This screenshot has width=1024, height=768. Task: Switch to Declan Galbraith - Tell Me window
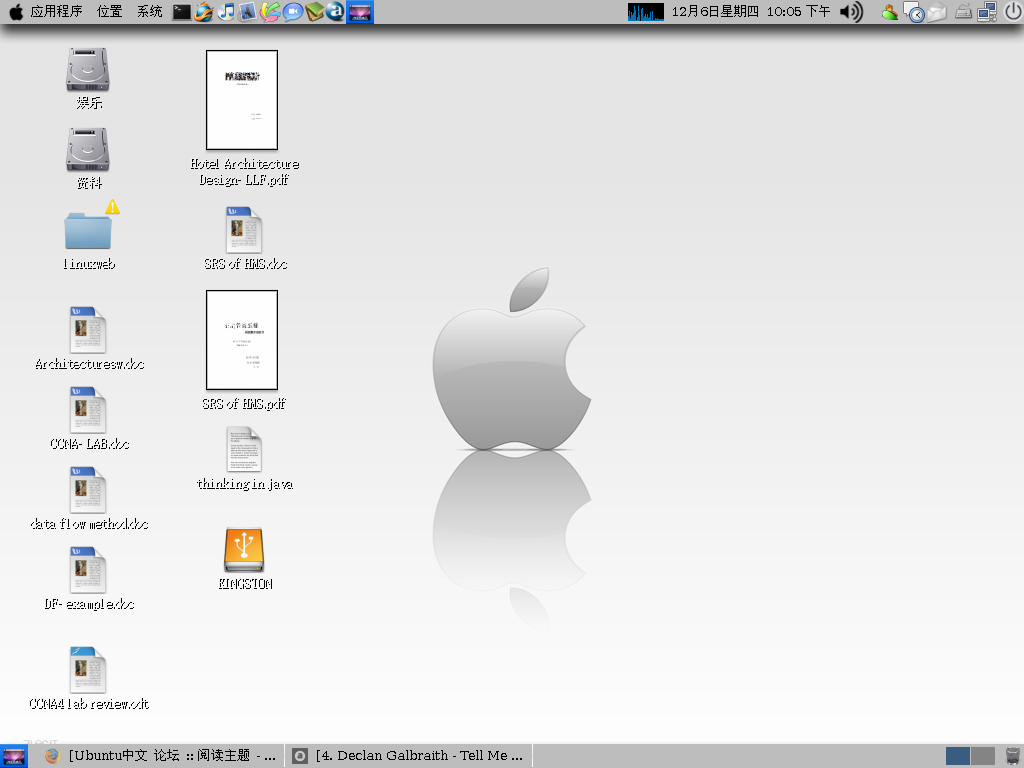click(x=408, y=756)
